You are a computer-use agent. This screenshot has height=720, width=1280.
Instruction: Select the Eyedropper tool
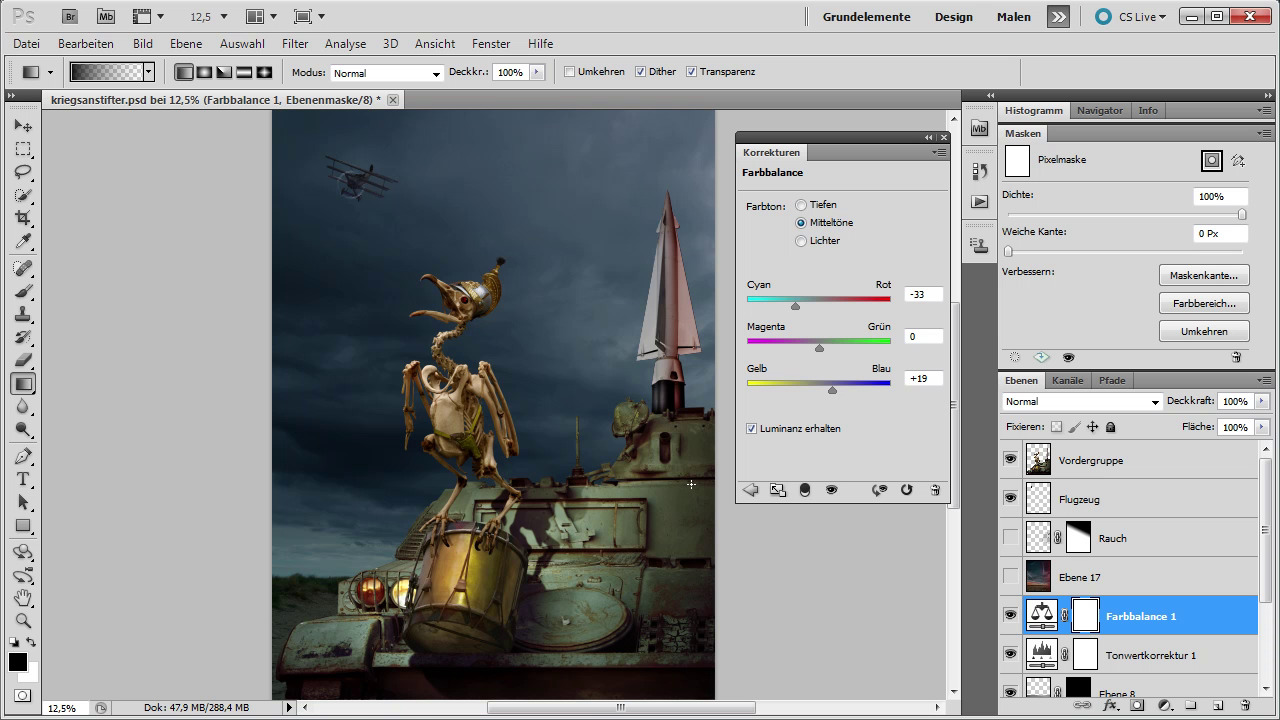tap(23, 241)
